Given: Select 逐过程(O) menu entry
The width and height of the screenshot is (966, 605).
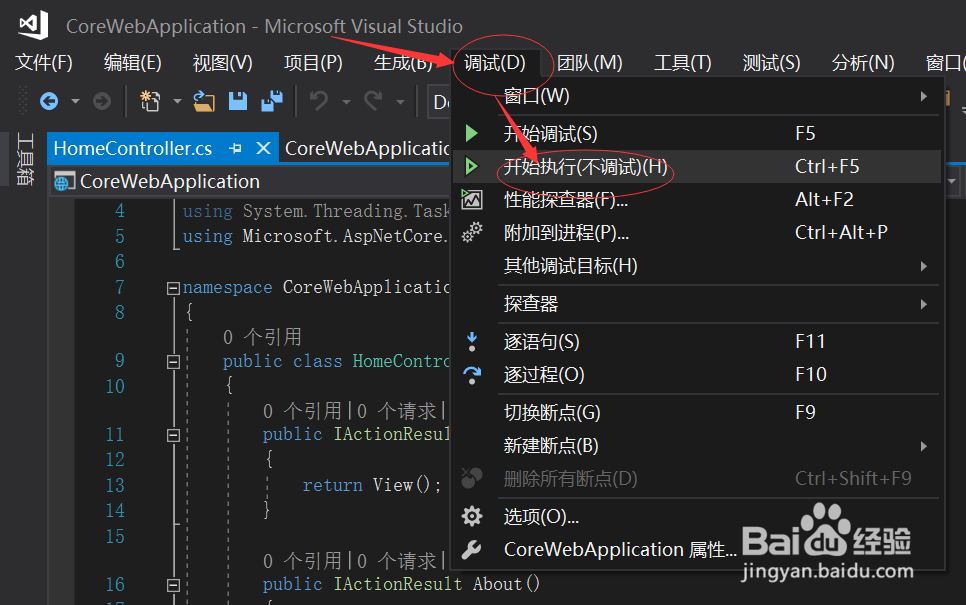Looking at the screenshot, I should pos(697,375).
